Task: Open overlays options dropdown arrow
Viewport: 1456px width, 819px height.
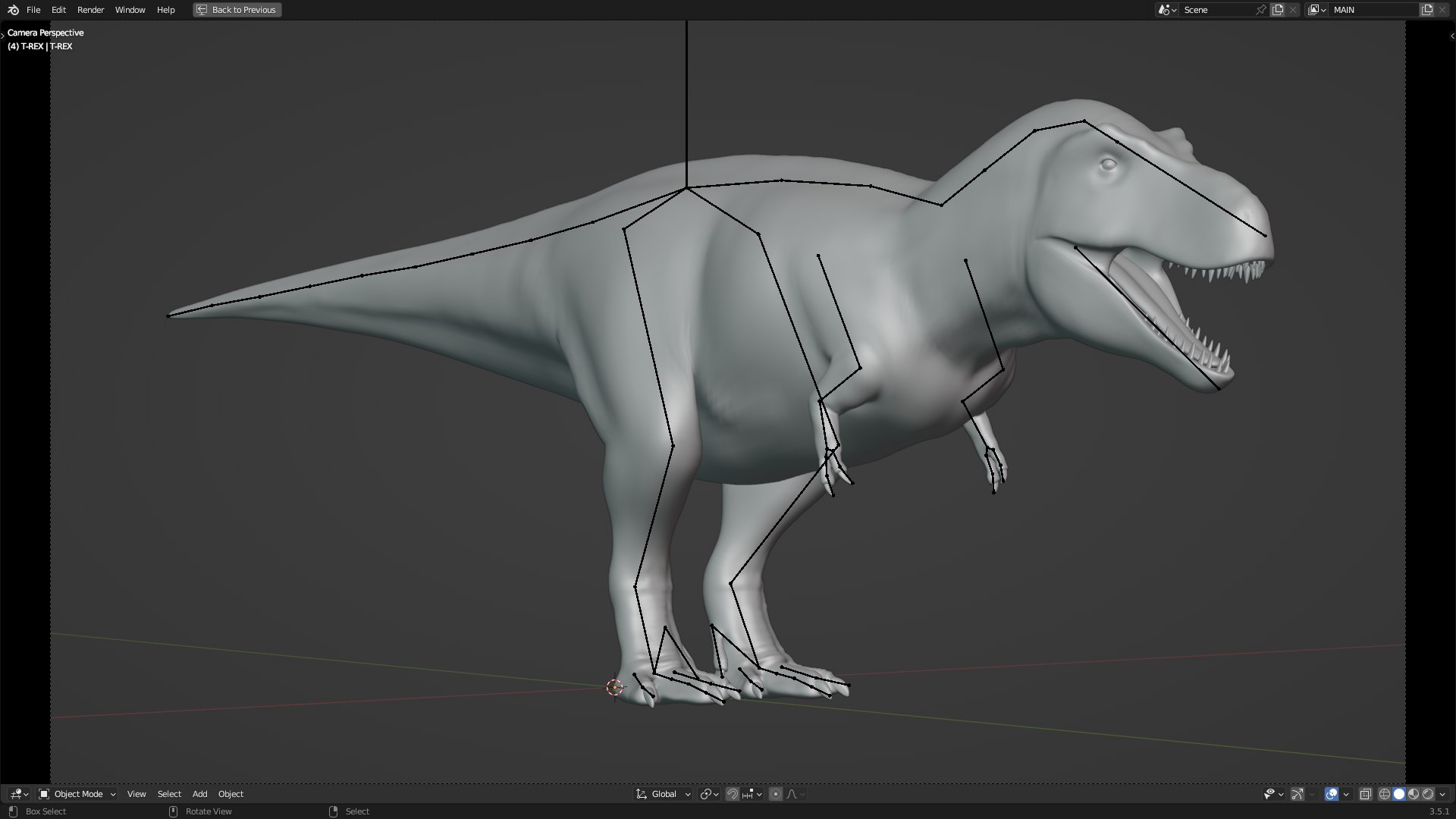Action: (1346, 794)
